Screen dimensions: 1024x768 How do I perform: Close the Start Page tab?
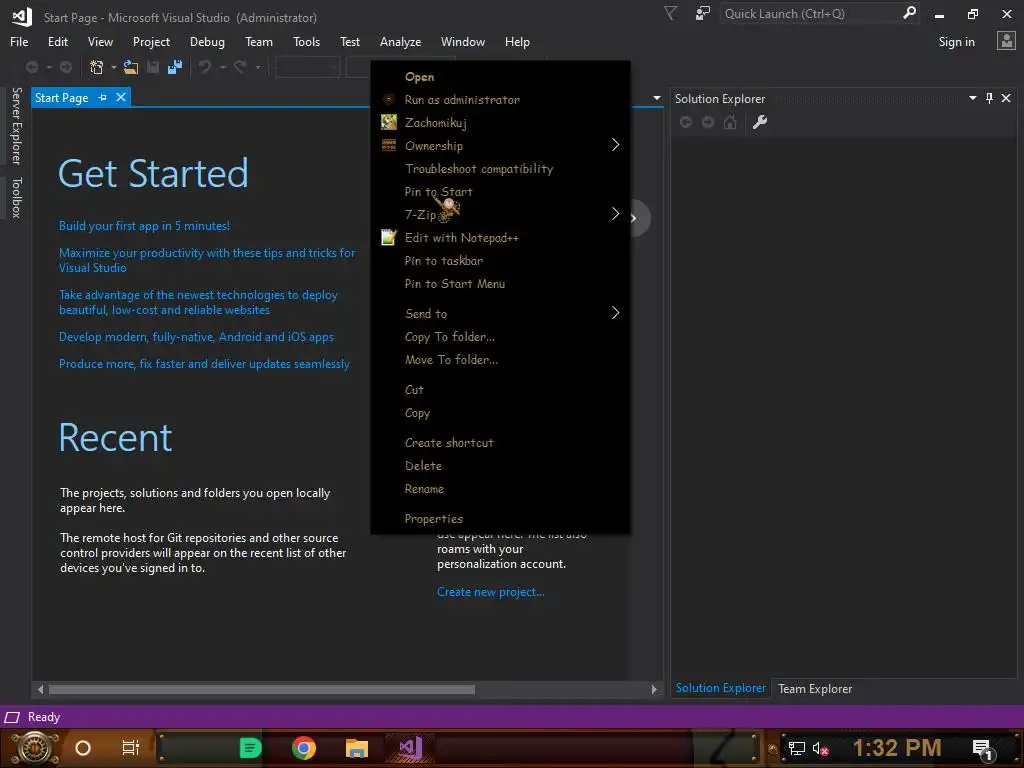(x=121, y=97)
